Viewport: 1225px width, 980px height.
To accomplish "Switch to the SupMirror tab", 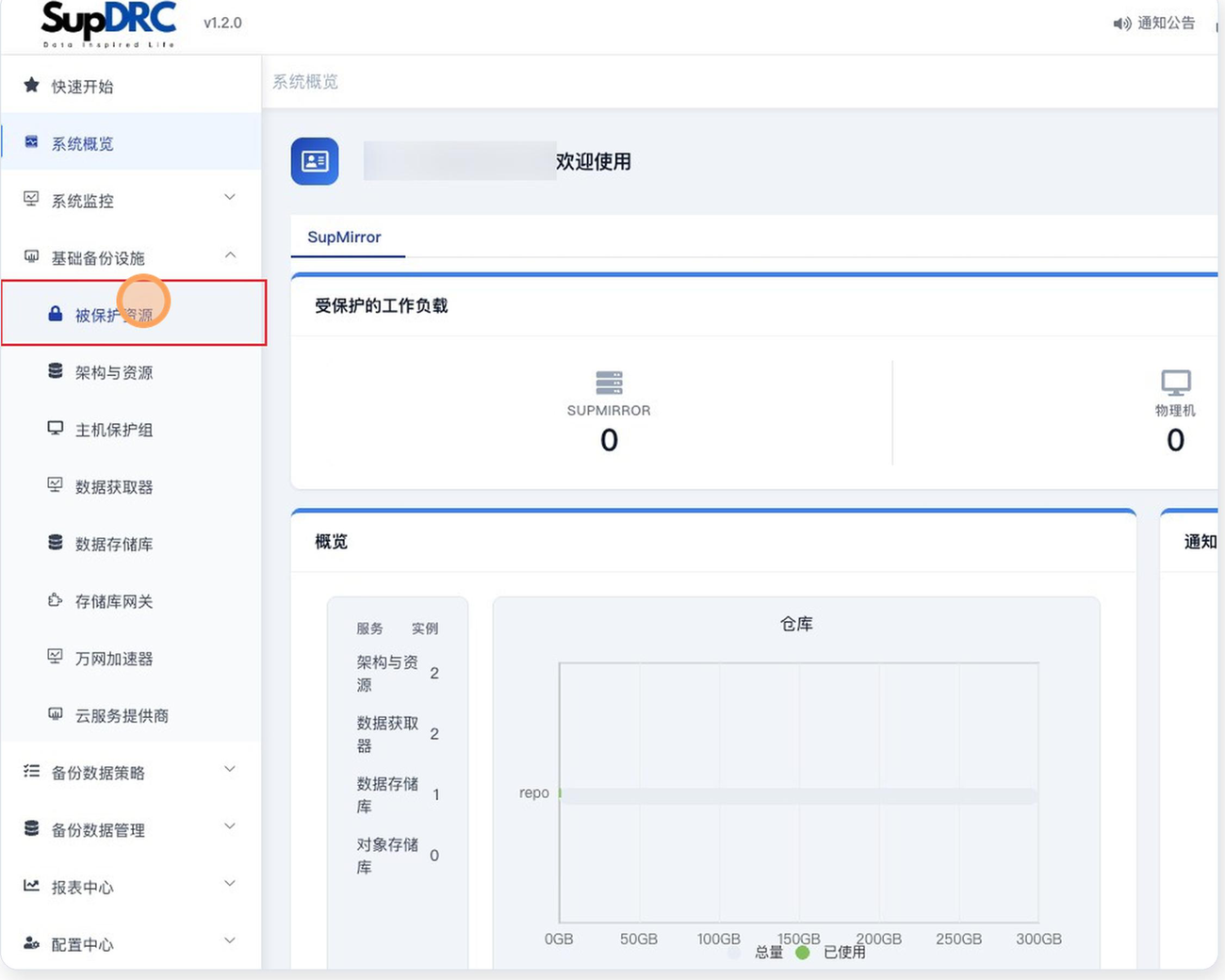I will pos(345,237).
